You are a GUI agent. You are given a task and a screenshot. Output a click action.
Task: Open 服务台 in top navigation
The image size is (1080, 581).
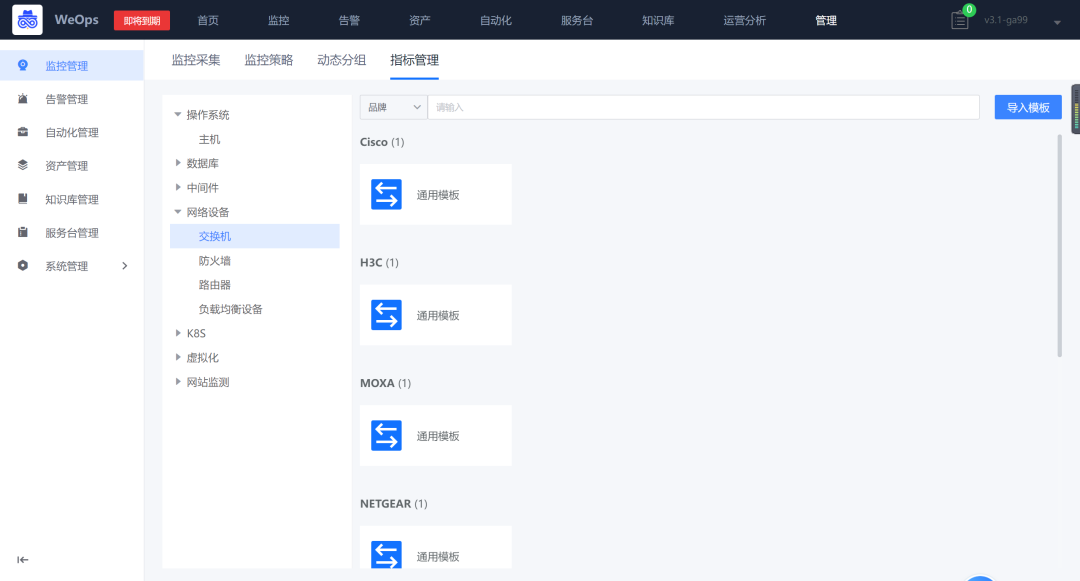[577, 21]
